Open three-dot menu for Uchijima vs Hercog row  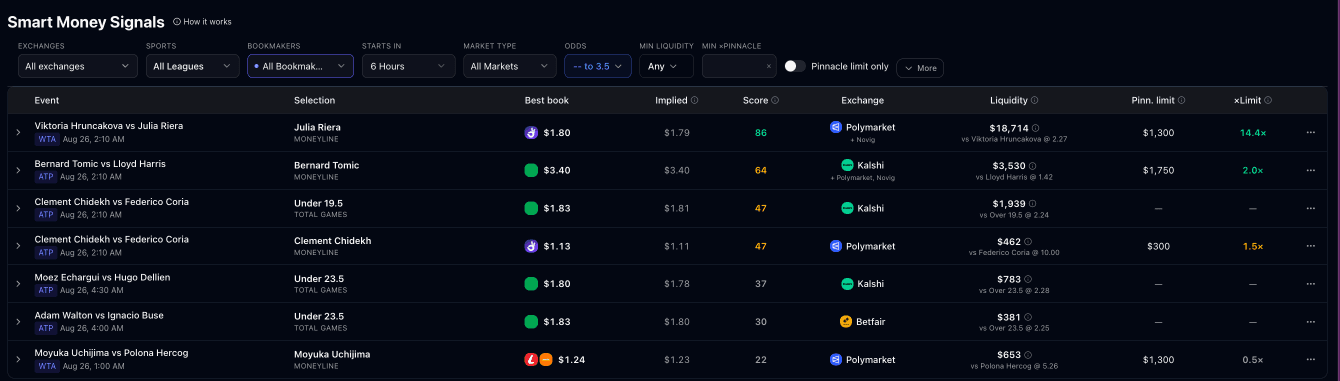click(x=1310, y=360)
